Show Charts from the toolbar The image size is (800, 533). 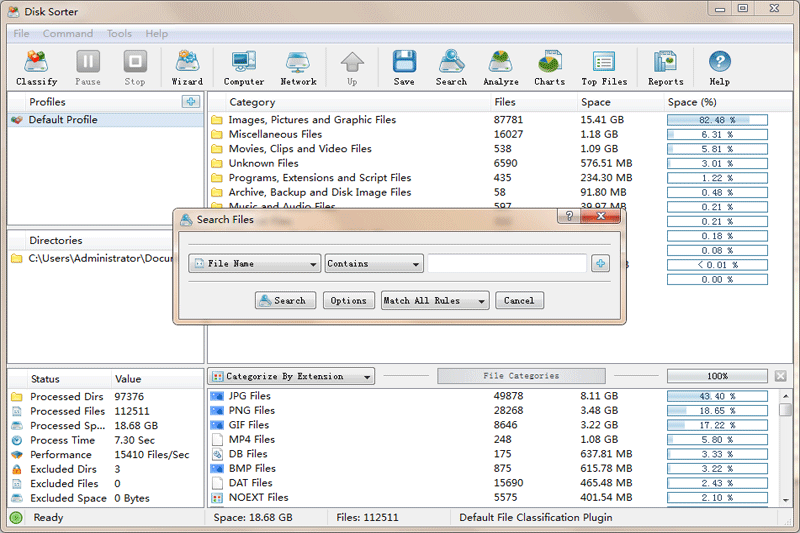pos(549,67)
